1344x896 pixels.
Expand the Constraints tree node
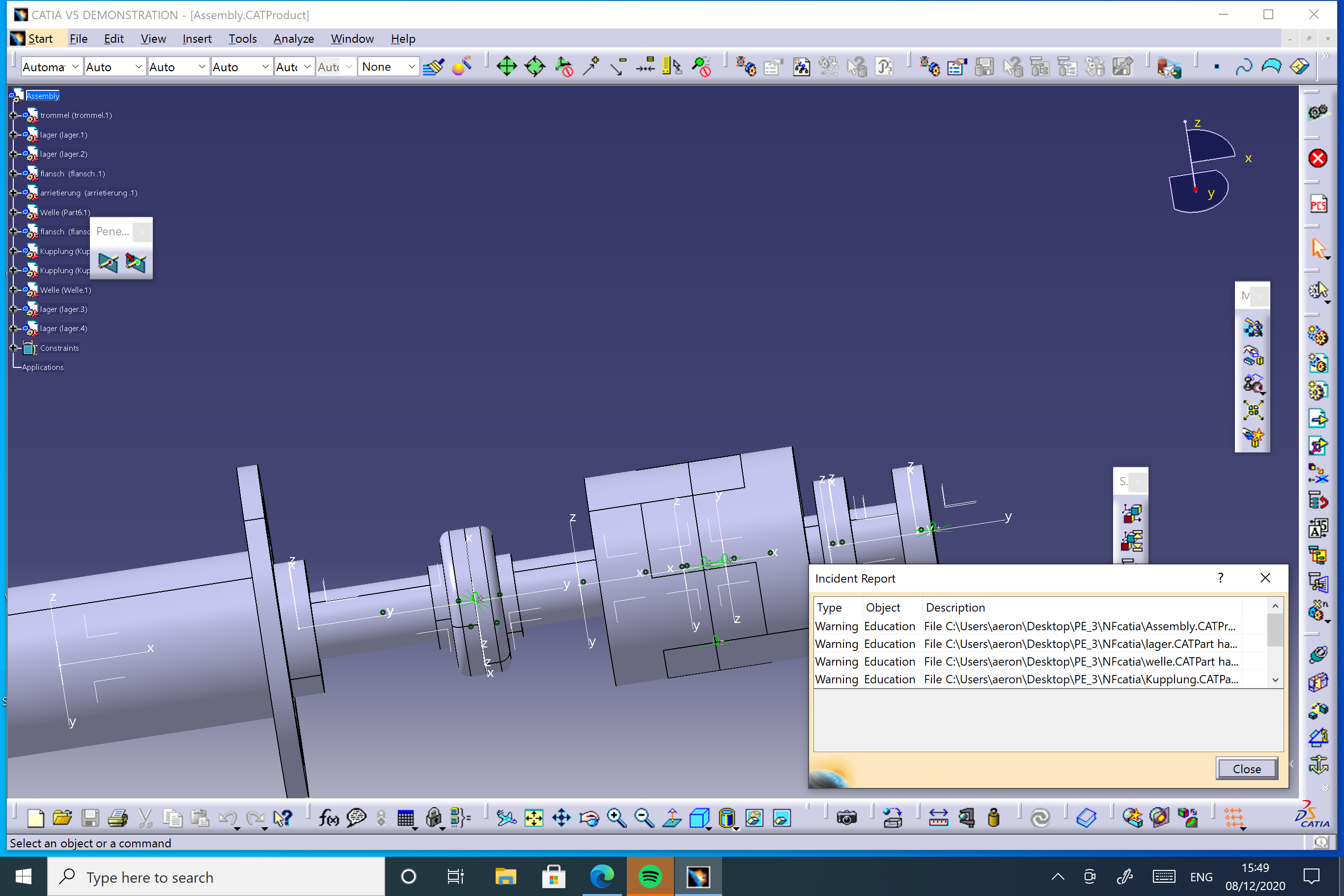coord(13,347)
